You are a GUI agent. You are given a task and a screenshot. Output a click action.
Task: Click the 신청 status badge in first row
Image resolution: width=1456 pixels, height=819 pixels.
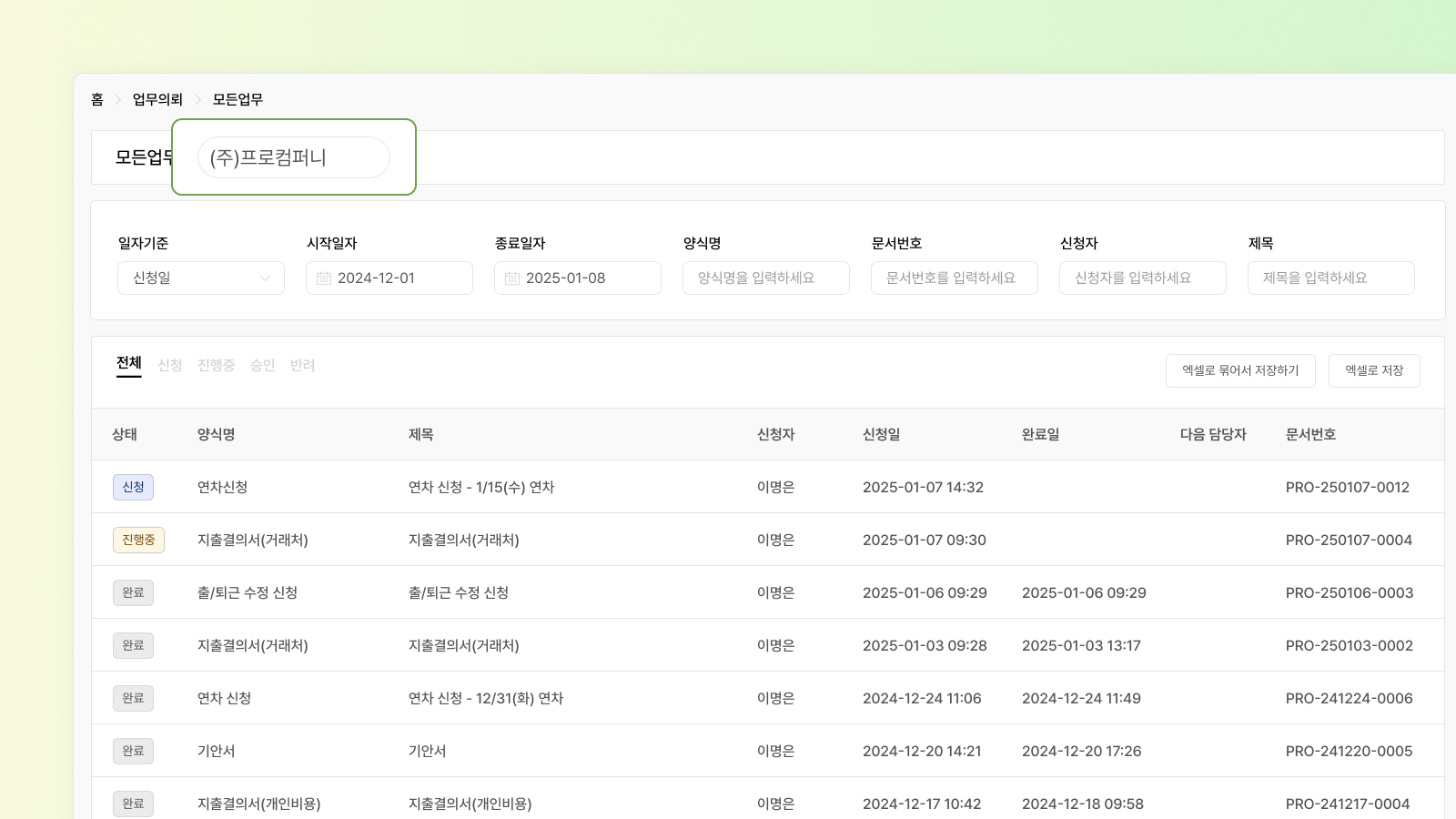click(133, 487)
